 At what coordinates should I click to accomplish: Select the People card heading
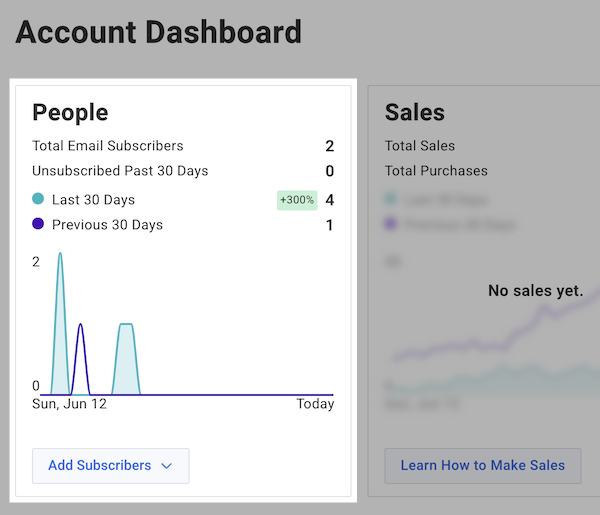click(x=70, y=112)
